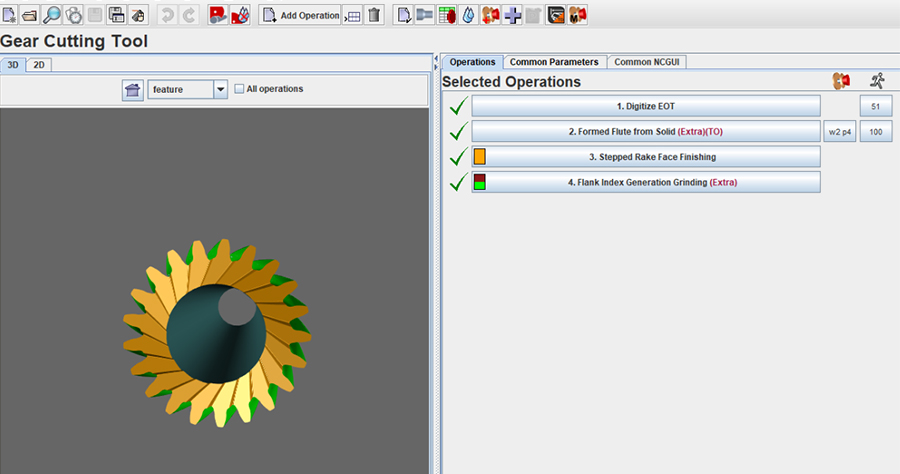Viewport: 900px width, 474px height.
Task: Click the running man icon
Action: [877, 81]
